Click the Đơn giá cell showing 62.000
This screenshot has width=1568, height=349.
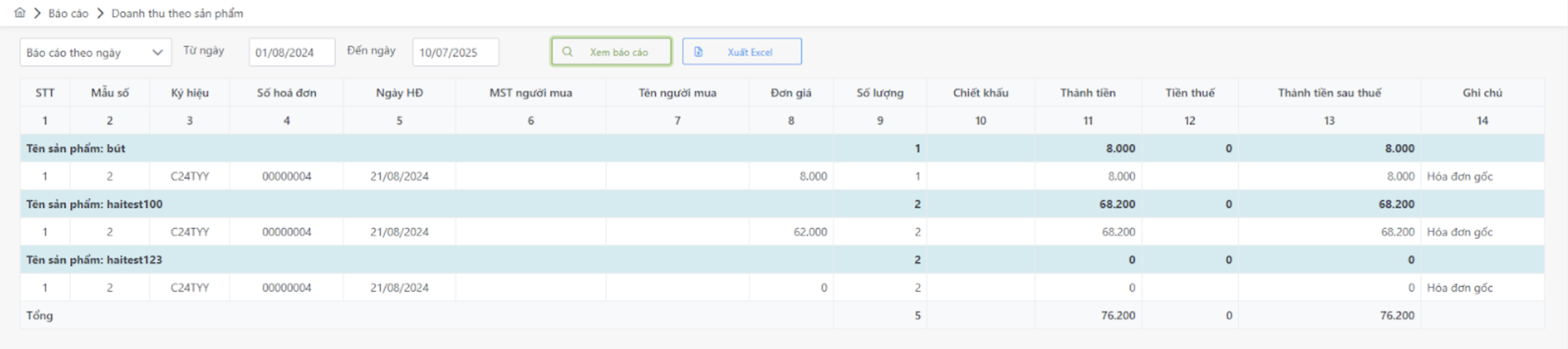pos(810,232)
